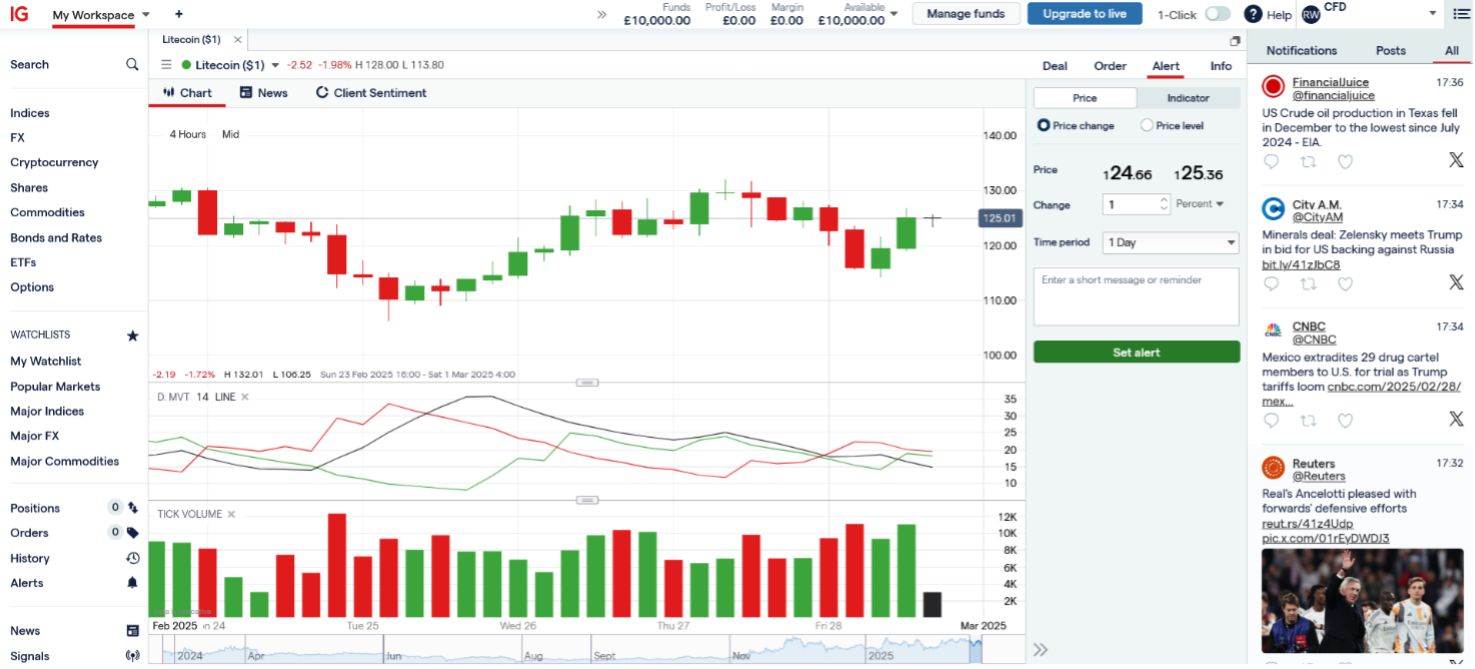Open the CFD account dropdown arrow

1432,14
